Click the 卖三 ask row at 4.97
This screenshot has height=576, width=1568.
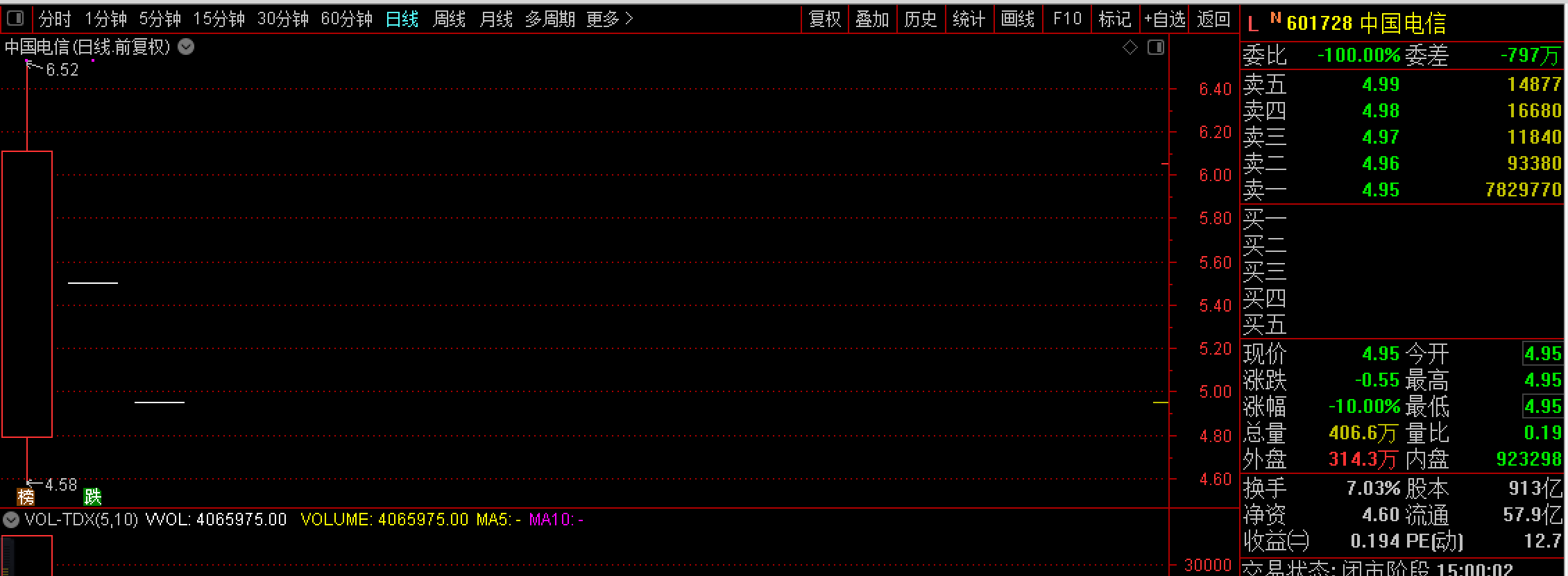[x=1402, y=137]
